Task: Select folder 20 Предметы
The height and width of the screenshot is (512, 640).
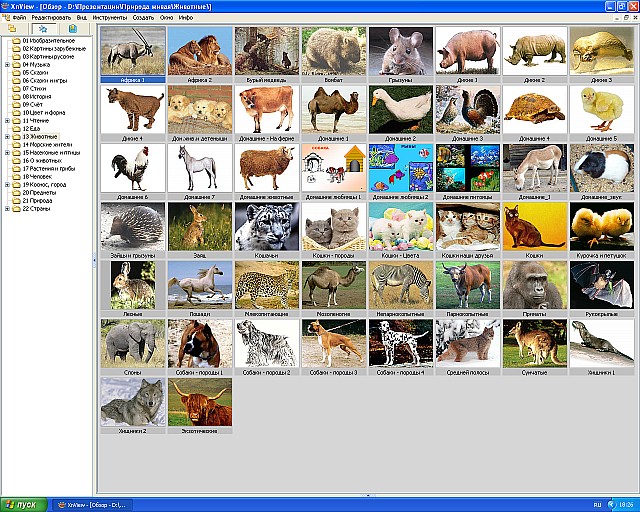Action: point(39,193)
